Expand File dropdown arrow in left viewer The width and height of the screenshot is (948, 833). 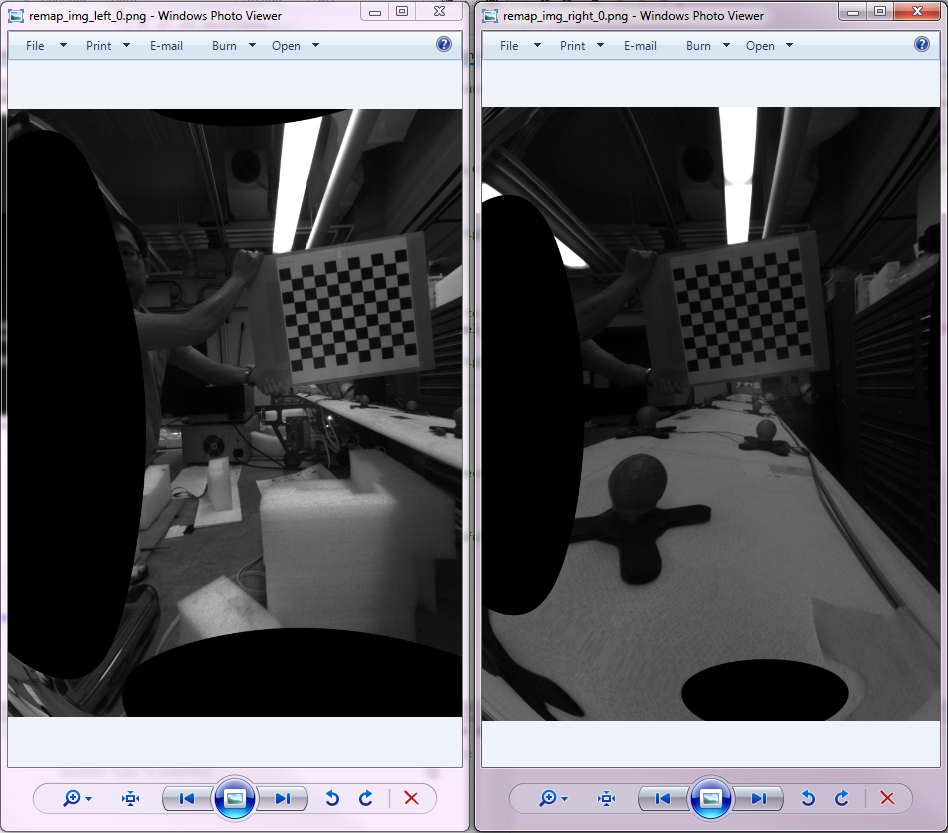[63, 45]
